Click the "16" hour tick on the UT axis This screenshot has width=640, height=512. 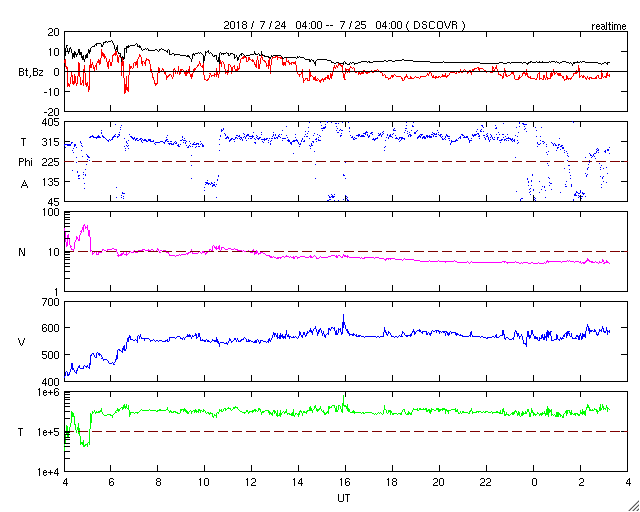click(x=345, y=483)
